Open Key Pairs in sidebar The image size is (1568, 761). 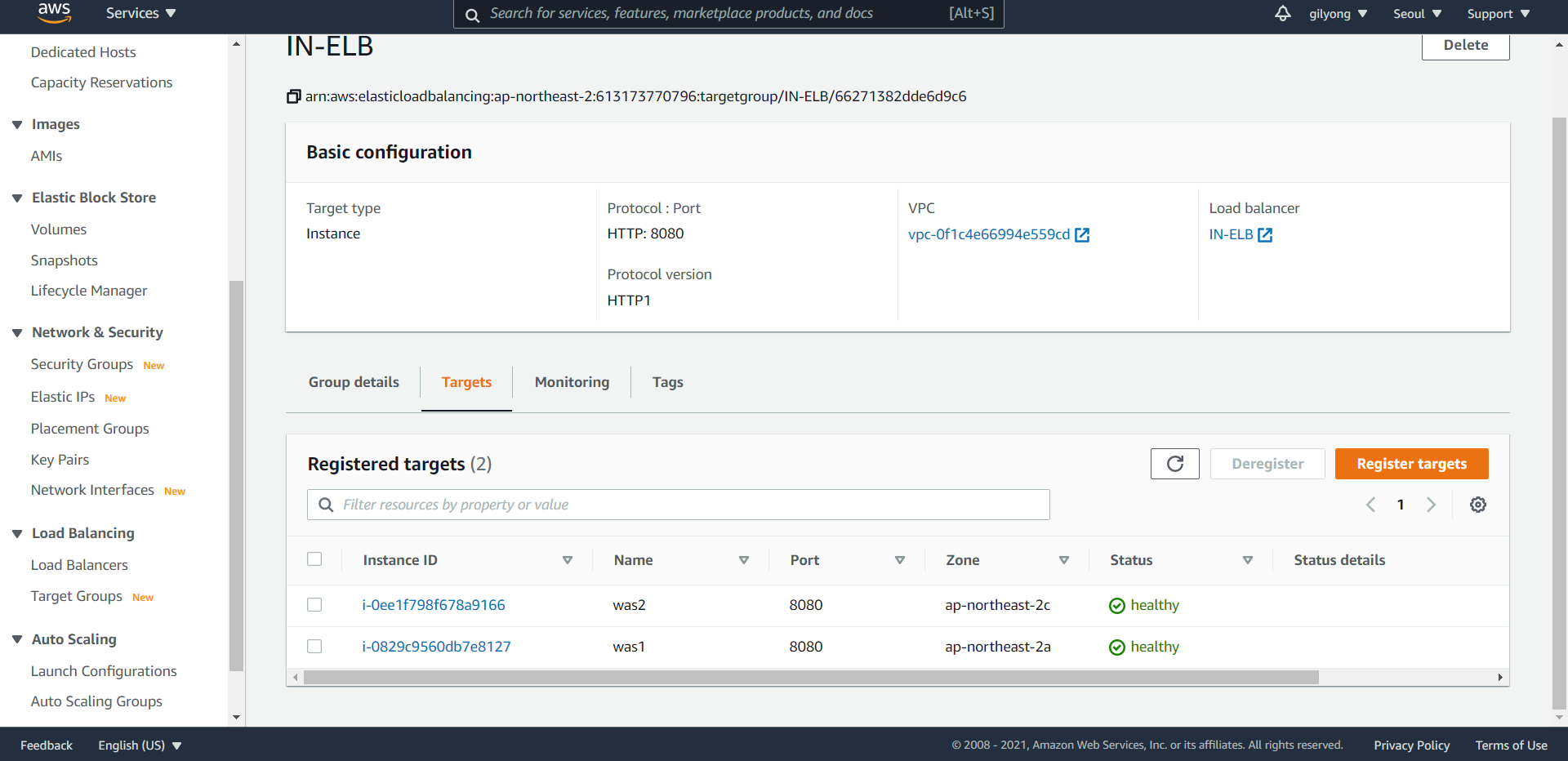pos(60,460)
